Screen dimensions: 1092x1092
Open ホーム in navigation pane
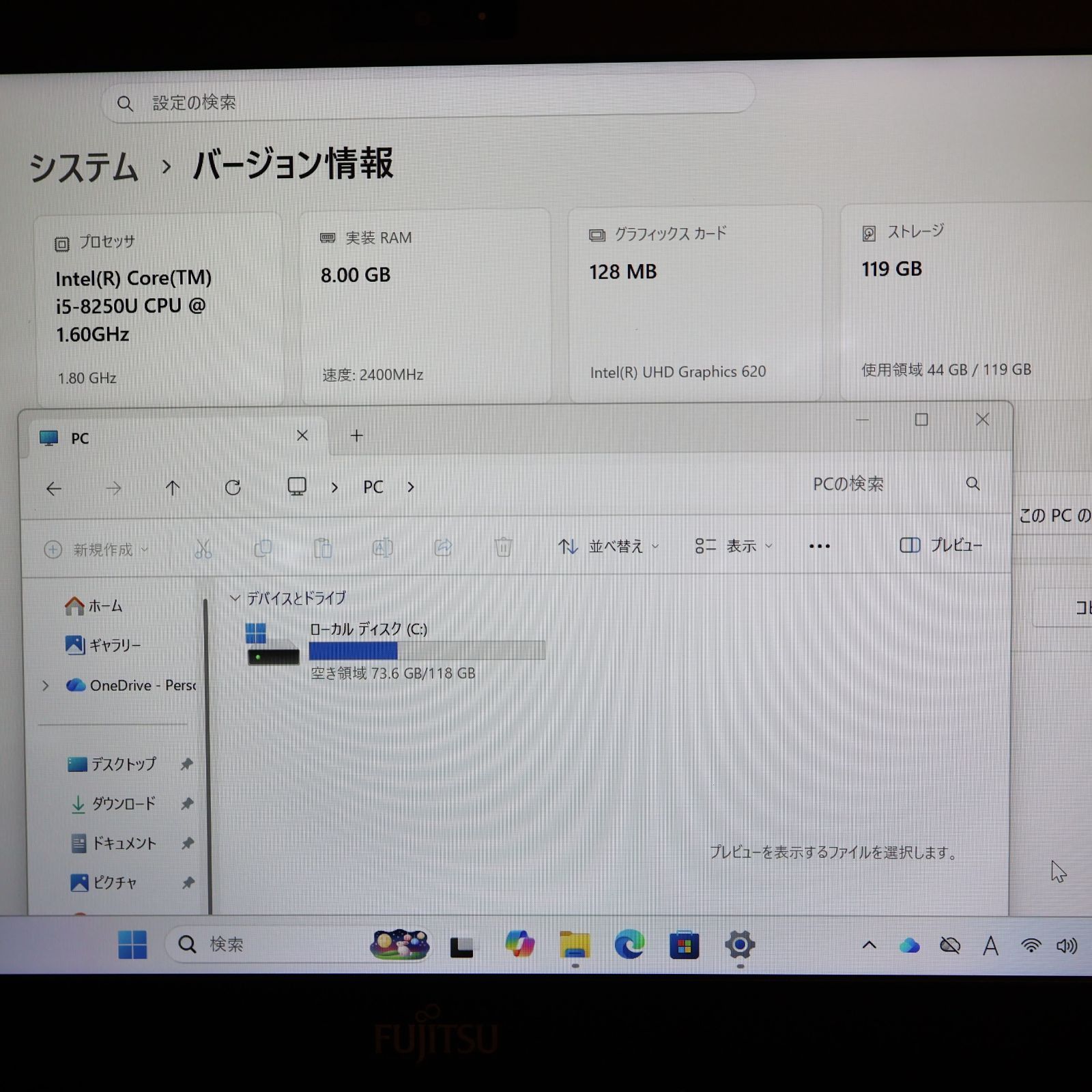93,606
